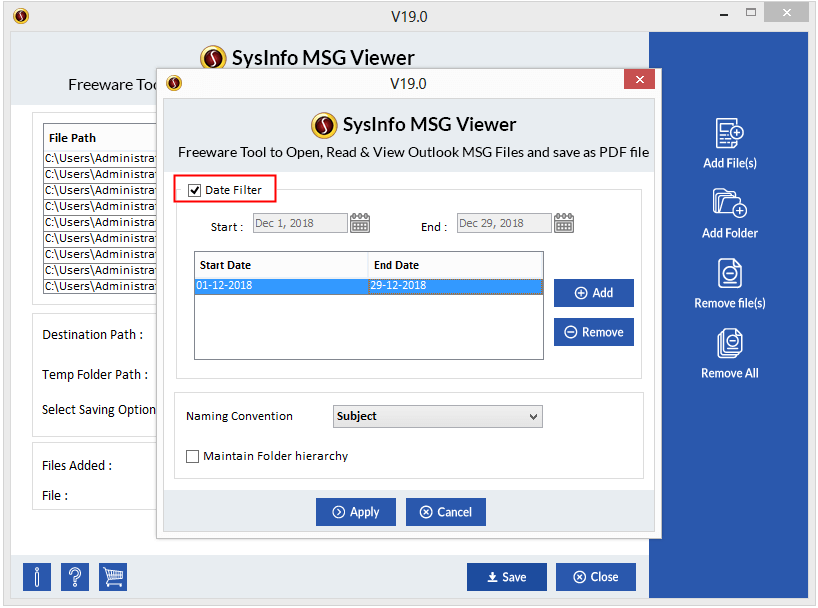
Task: Click Save in the main window
Action: pos(507,577)
